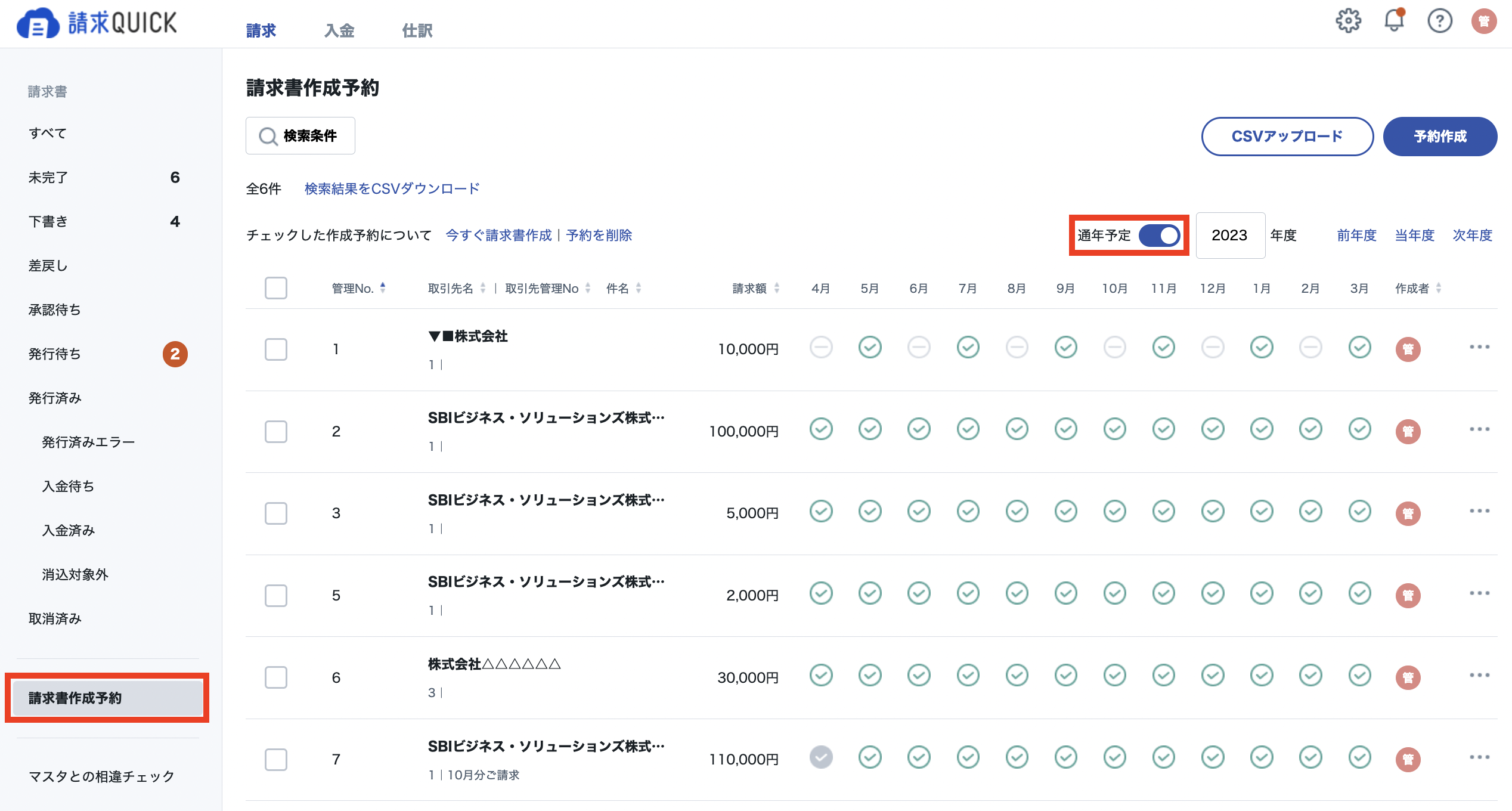The height and width of the screenshot is (811, 1512).
Task: Click the 9月 check icon in row 7
Action: coord(1065,757)
